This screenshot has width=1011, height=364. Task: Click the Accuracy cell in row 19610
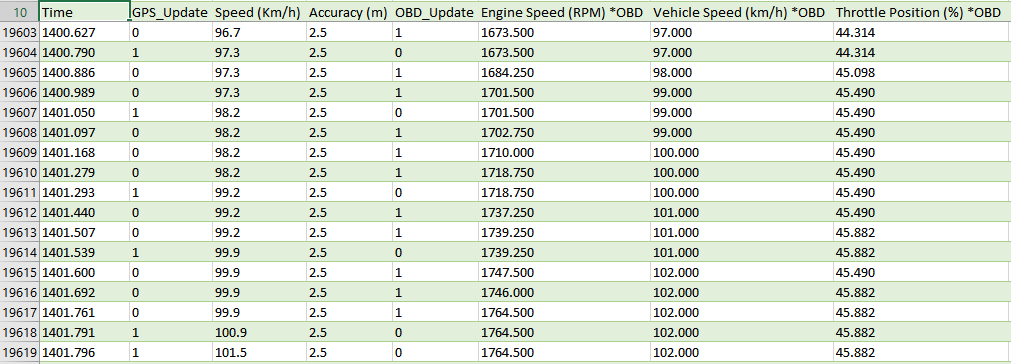[x=349, y=173]
